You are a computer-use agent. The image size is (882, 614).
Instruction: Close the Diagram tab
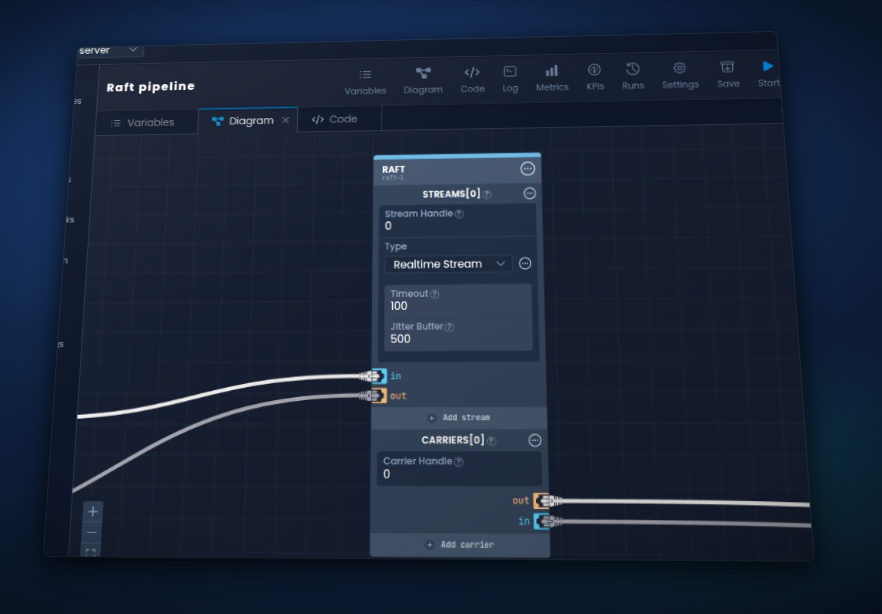click(285, 120)
